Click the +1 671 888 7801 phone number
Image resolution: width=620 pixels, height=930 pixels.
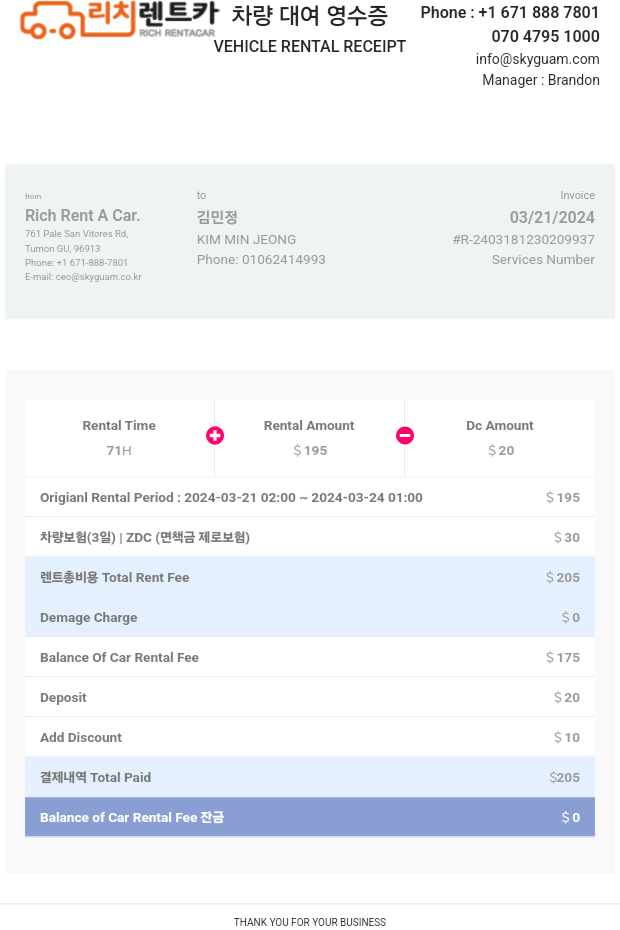(x=539, y=12)
